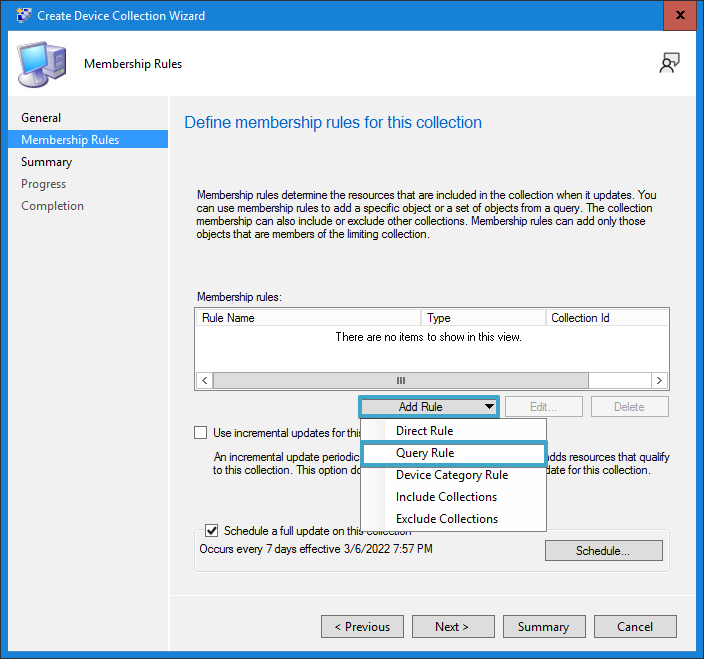Image resolution: width=704 pixels, height=659 pixels.
Task: Uncheck Schedule a full update checkbox
Action: tap(211, 531)
